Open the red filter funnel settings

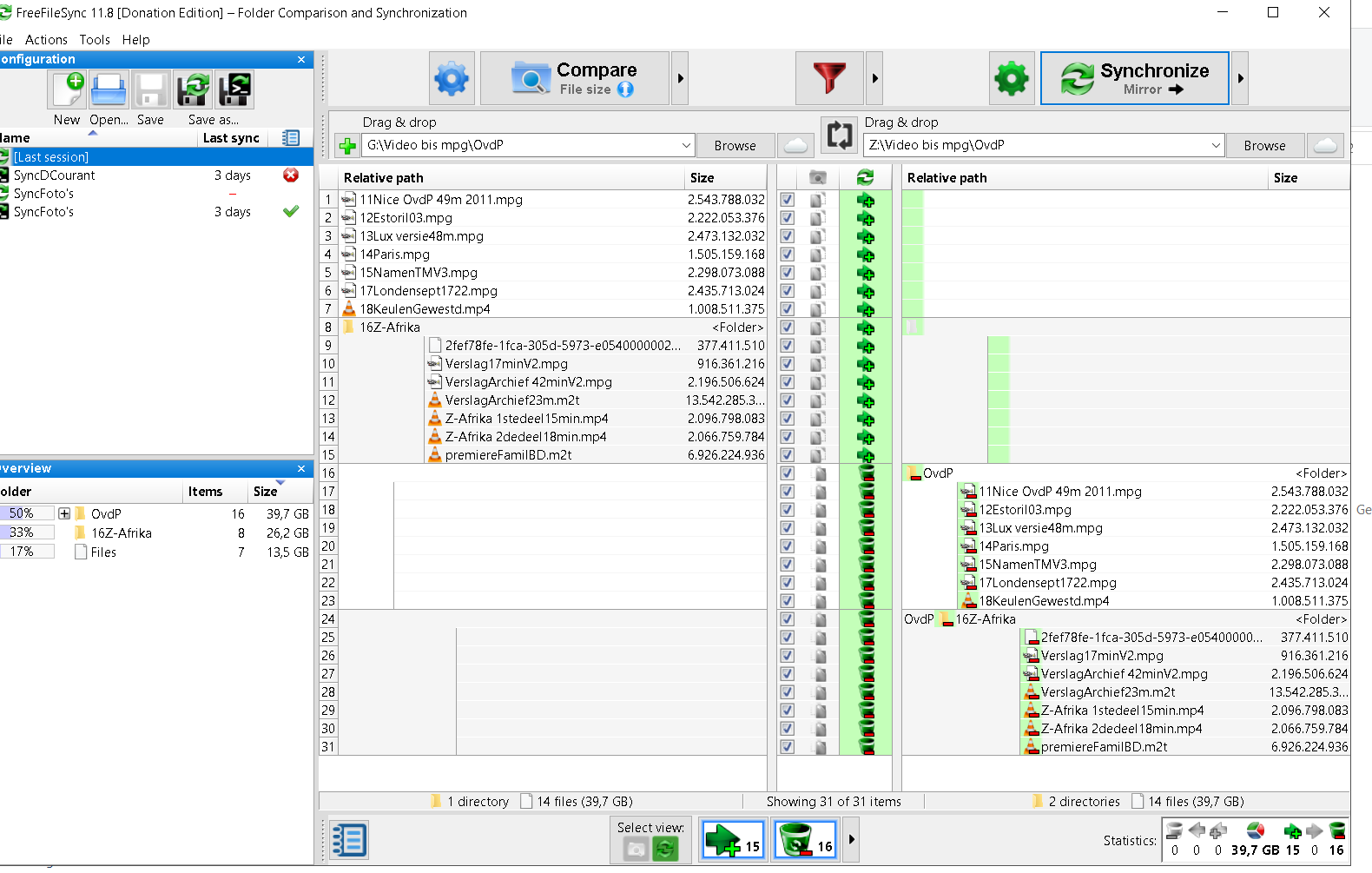pos(829,78)
